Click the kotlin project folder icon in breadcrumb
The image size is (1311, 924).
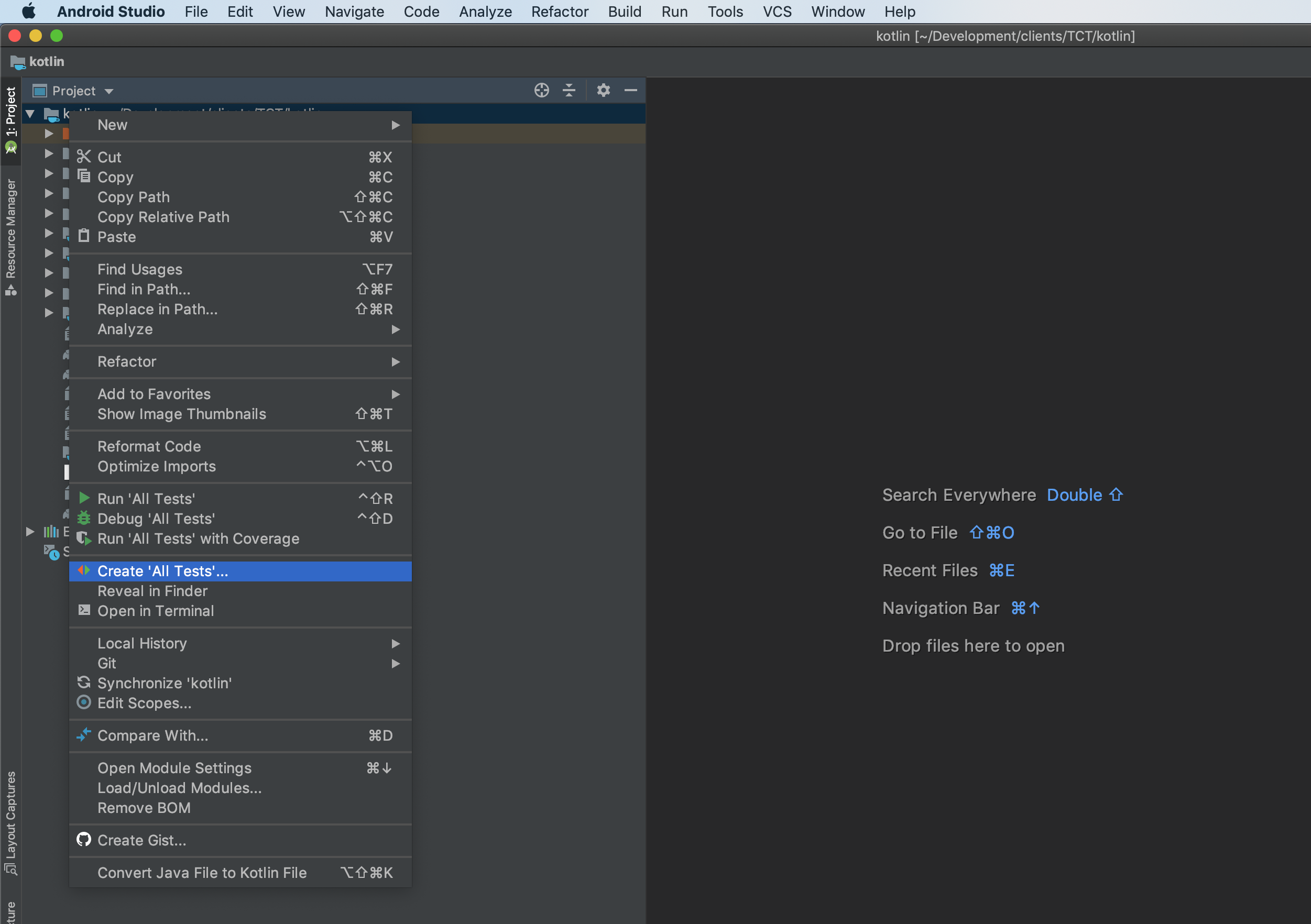[18, 62]
